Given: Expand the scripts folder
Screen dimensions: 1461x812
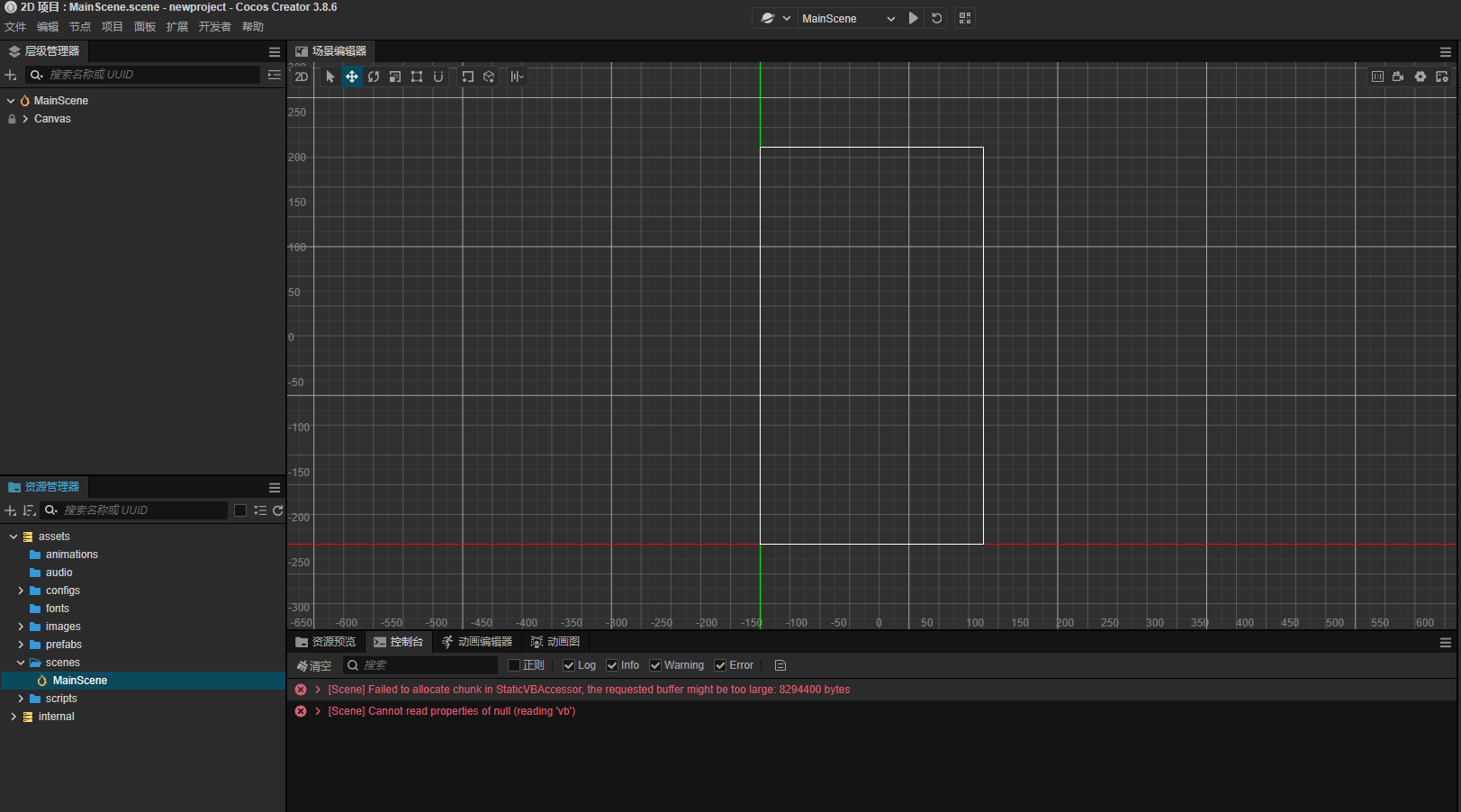Looking at the screenshot, I should (21, 699).
